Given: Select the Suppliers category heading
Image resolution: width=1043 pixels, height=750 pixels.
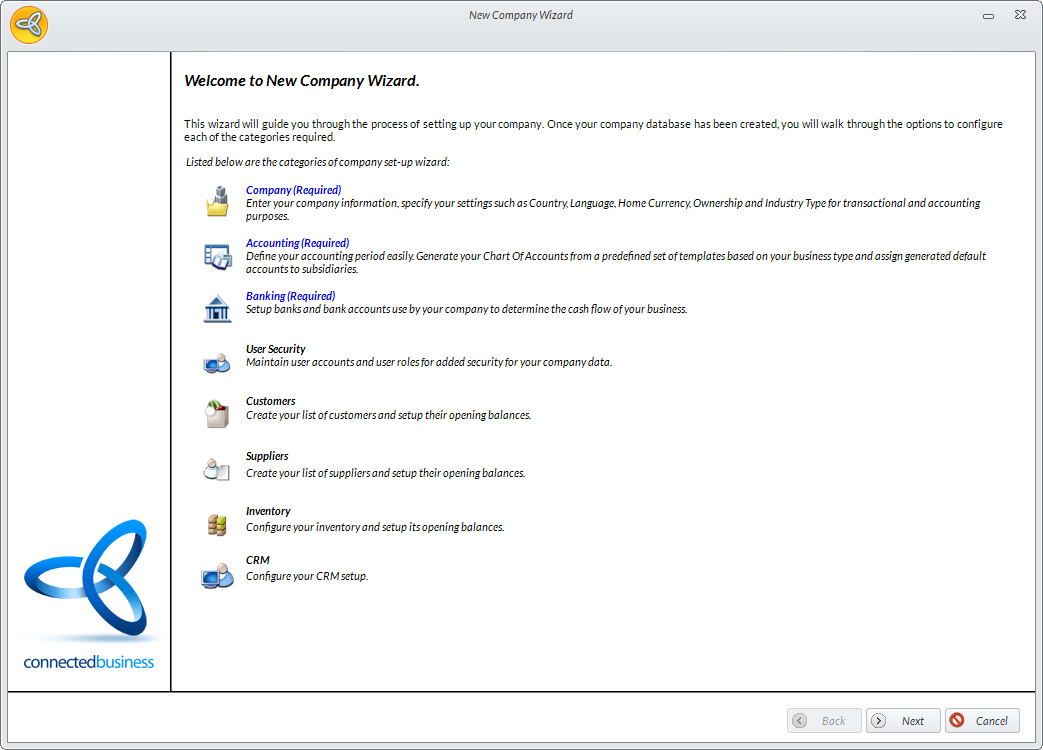Looking at the screenshot, I should [267, 456].
